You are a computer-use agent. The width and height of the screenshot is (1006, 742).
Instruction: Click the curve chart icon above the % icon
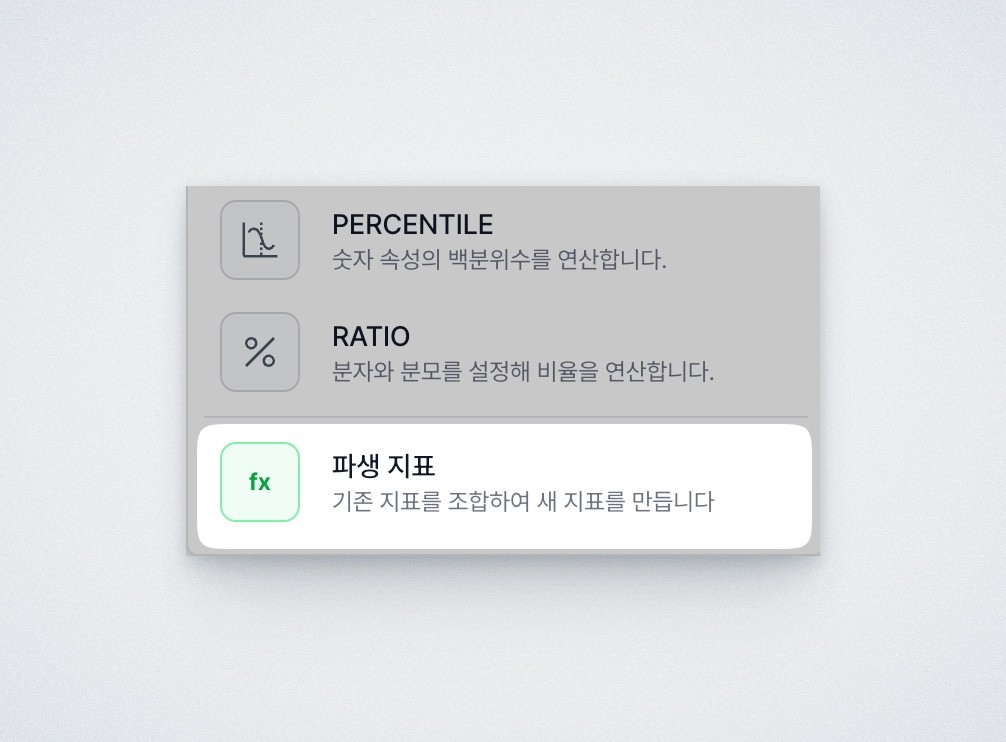click(259, 239)
